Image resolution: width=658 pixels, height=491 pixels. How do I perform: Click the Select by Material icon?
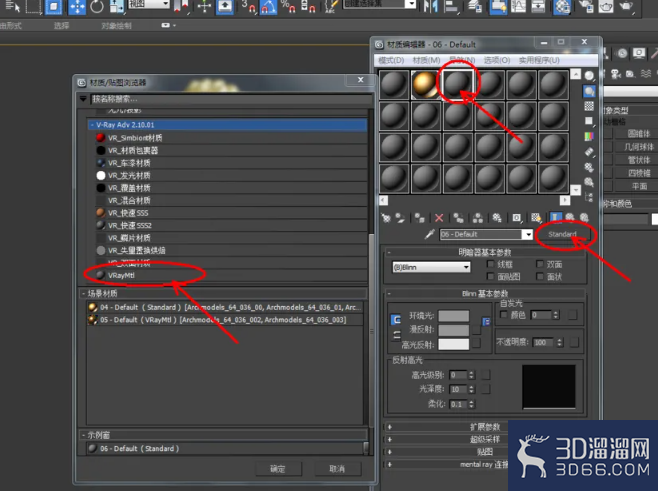pos(589,182)
